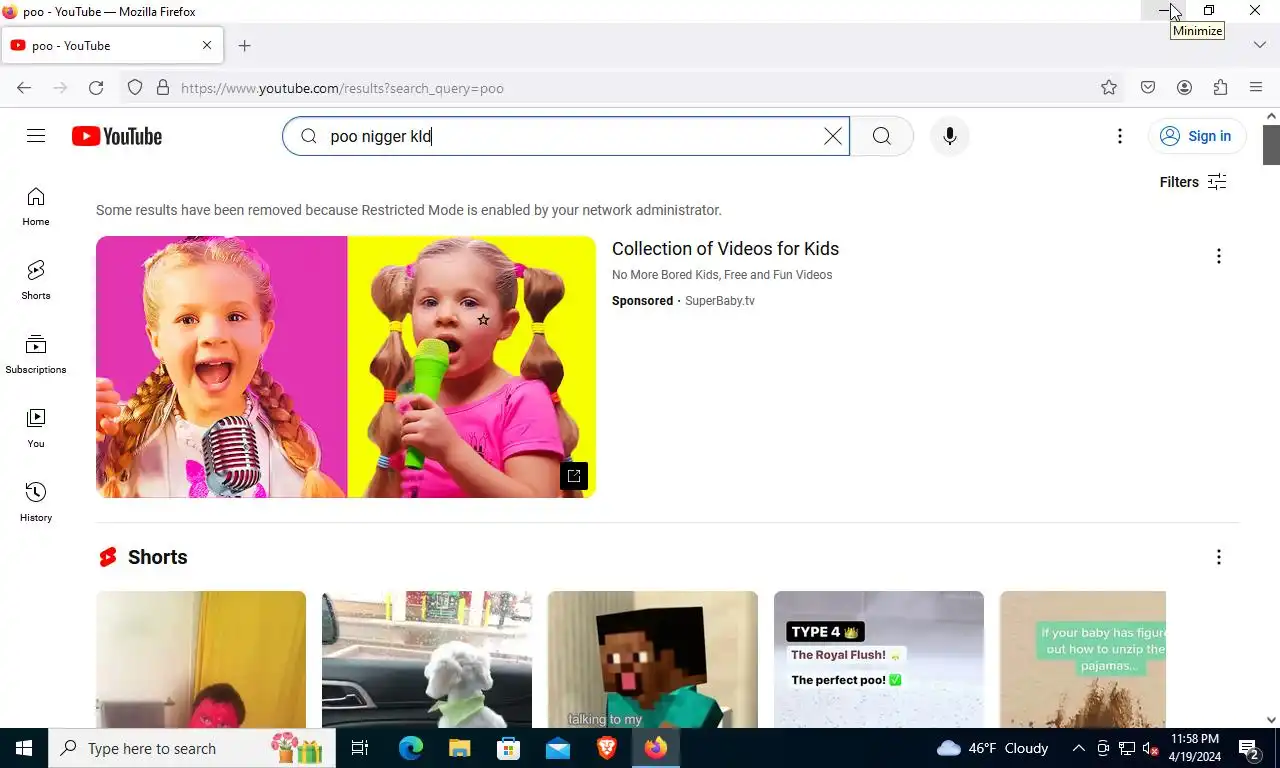Open the Home section in the sidebar
The image size is (1280, 768).
pos(36,206)
